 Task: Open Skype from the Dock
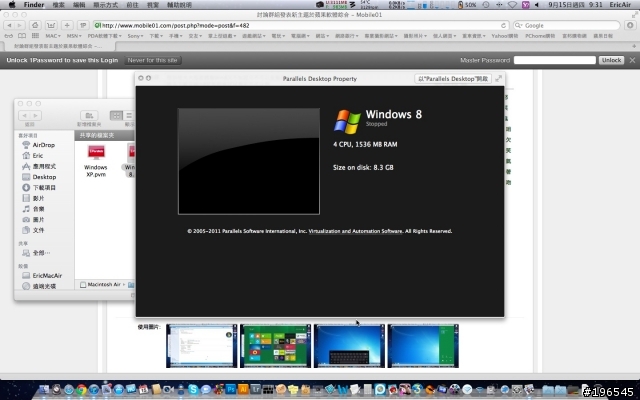point(193,389)
